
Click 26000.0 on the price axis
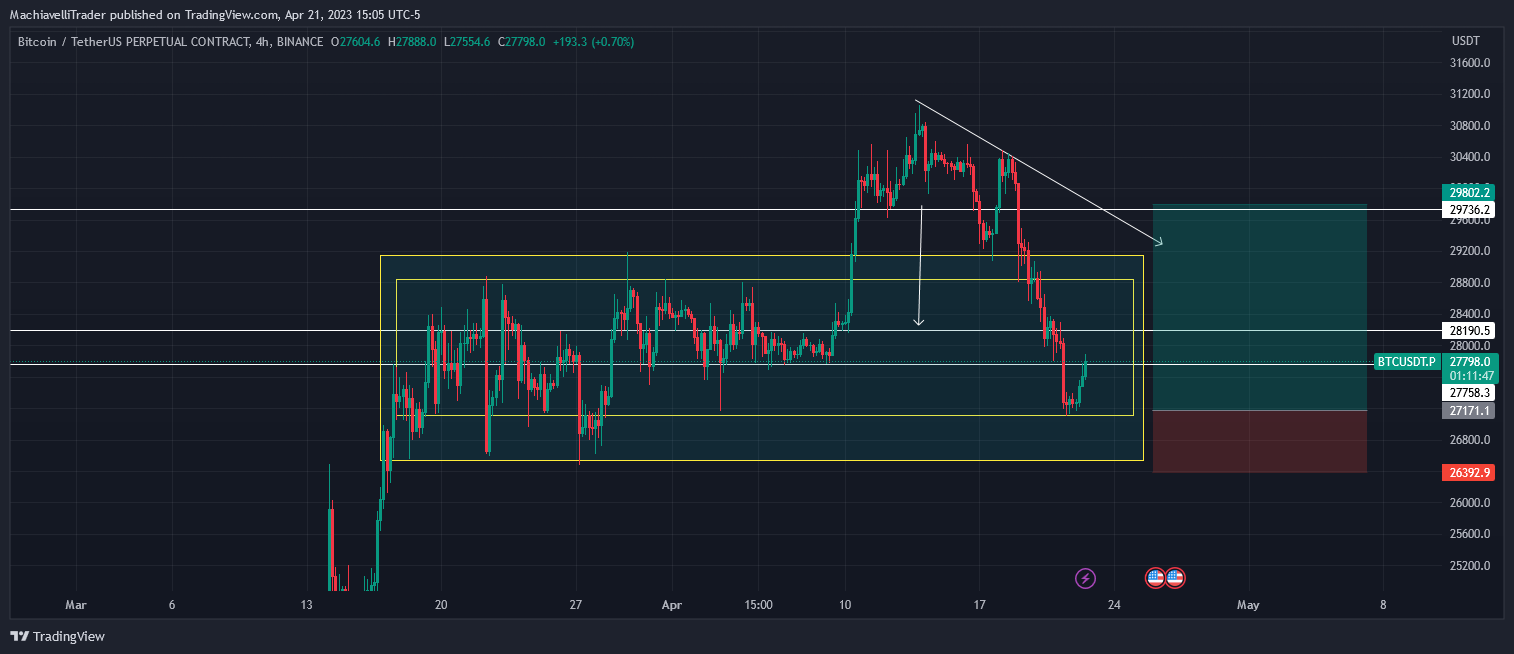[1471, 502]
